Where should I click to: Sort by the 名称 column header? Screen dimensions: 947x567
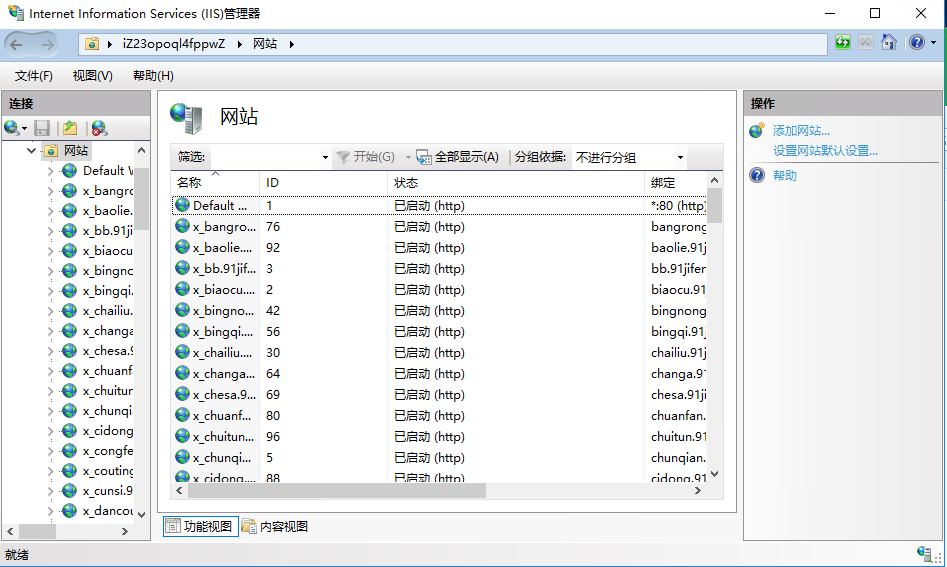click(x=216, y=183)
